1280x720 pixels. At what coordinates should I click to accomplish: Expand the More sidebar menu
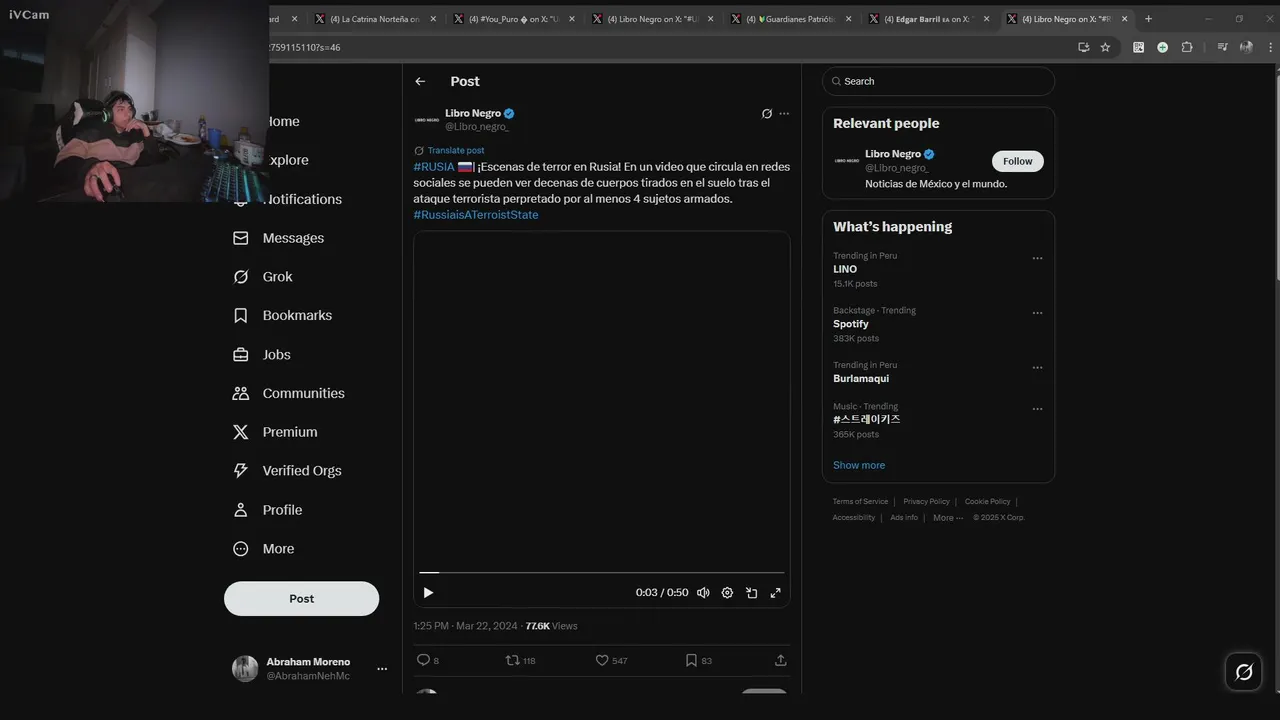[263, 549]
